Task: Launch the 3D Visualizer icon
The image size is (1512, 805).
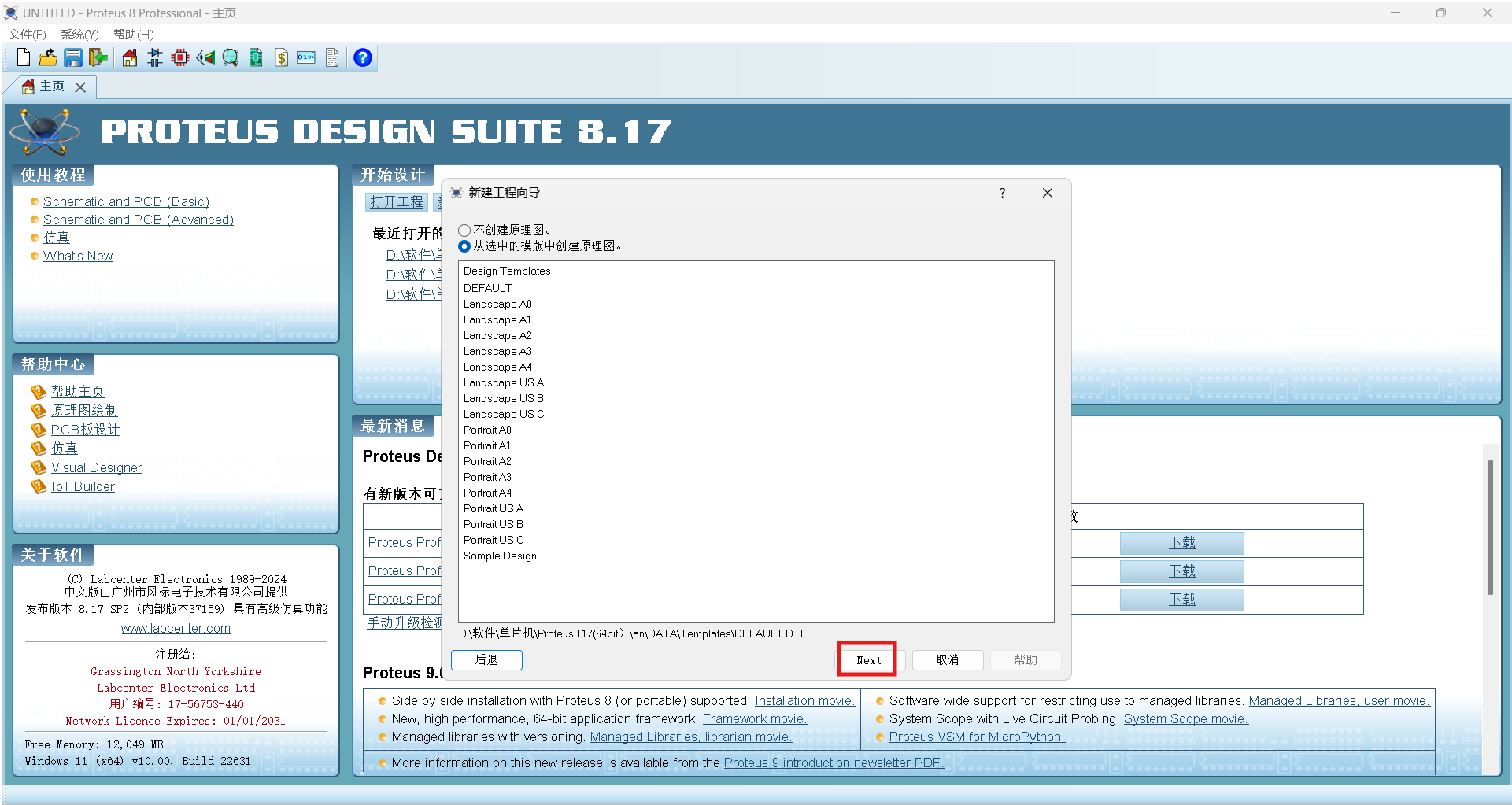Action: click(205, 57)
